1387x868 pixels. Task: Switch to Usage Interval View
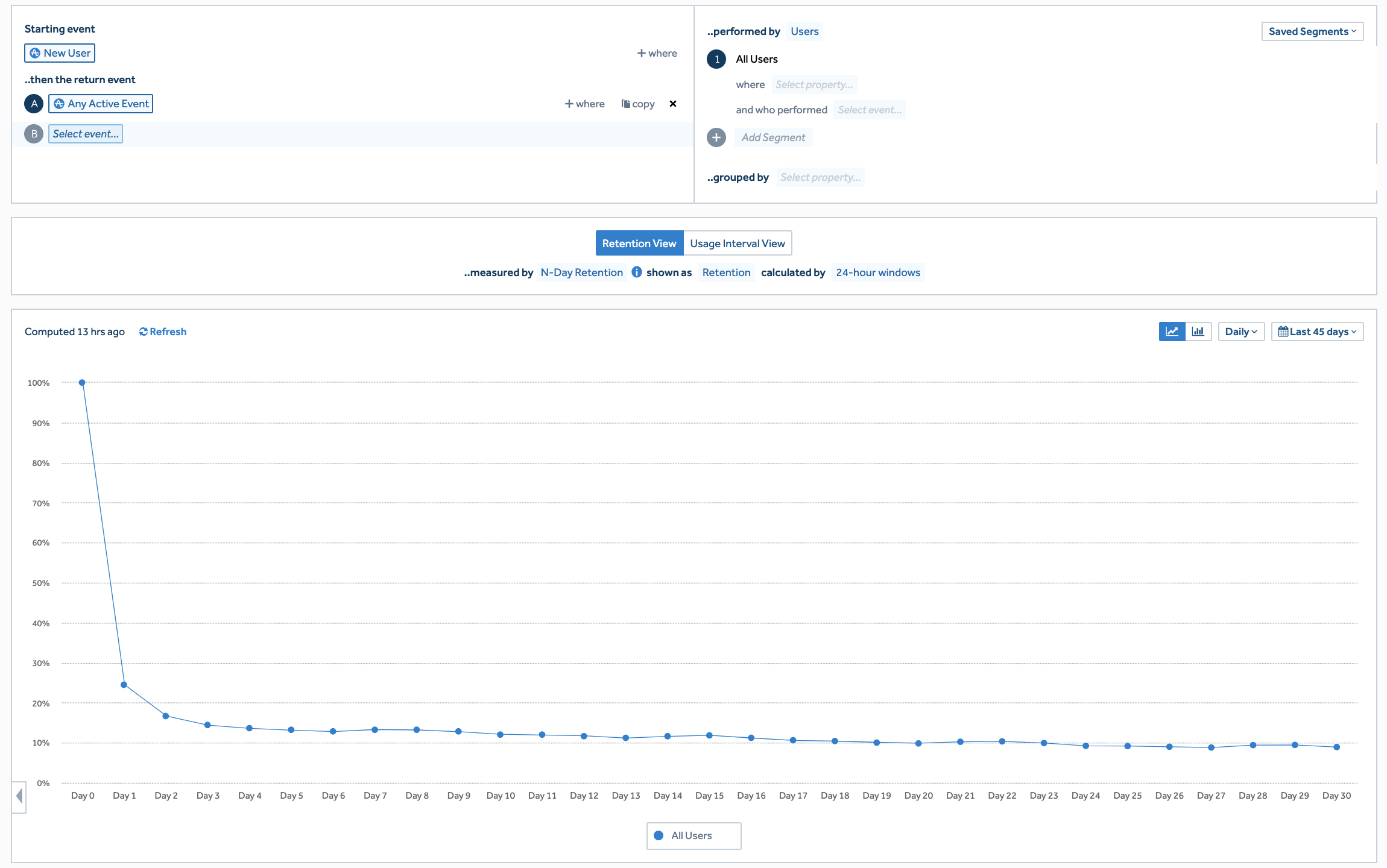(737, 244)
